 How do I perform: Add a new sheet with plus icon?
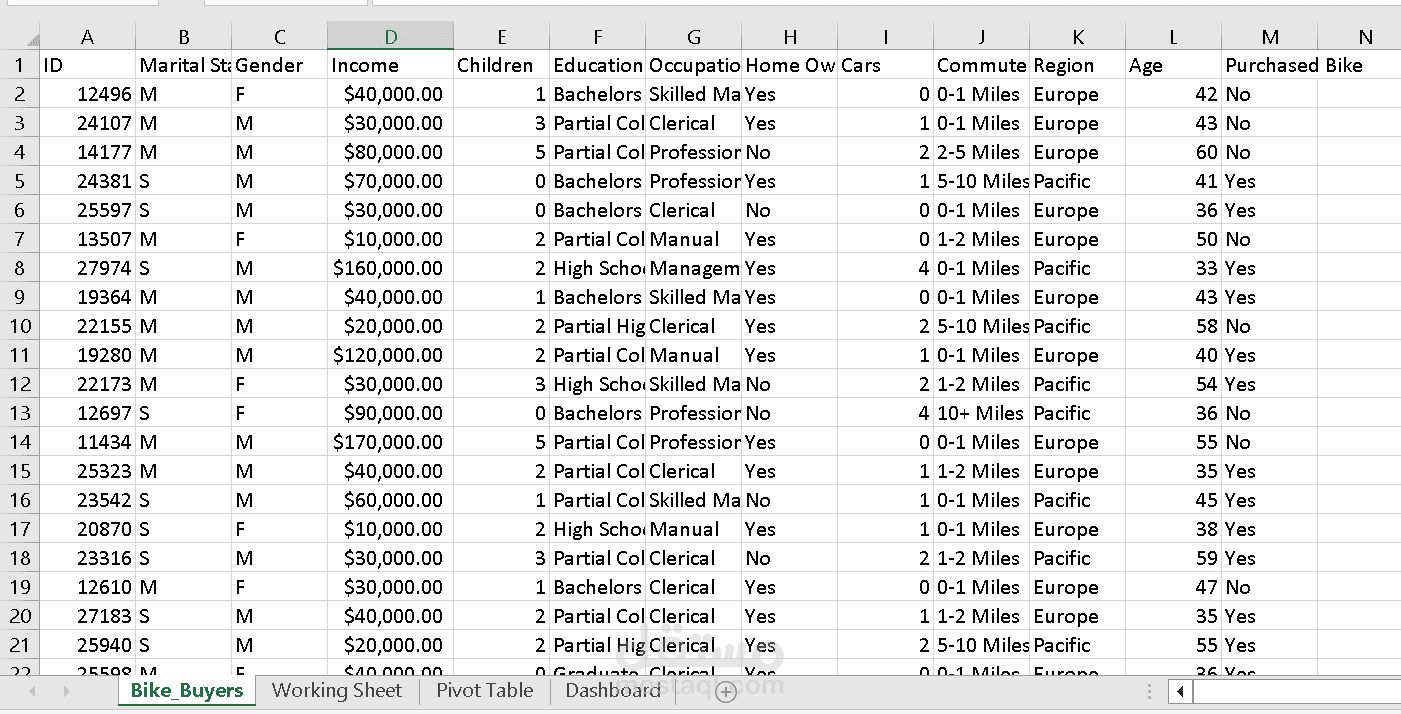pyautogui.click(x=726, y=692)
